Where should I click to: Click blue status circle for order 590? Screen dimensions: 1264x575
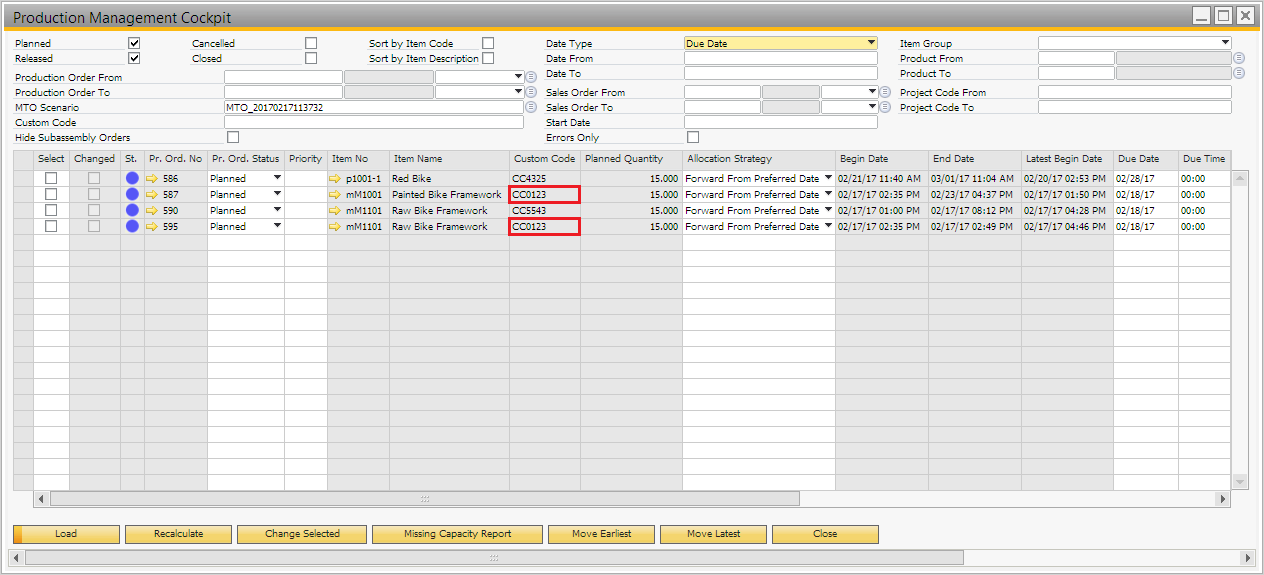click(x=132, y=211)
